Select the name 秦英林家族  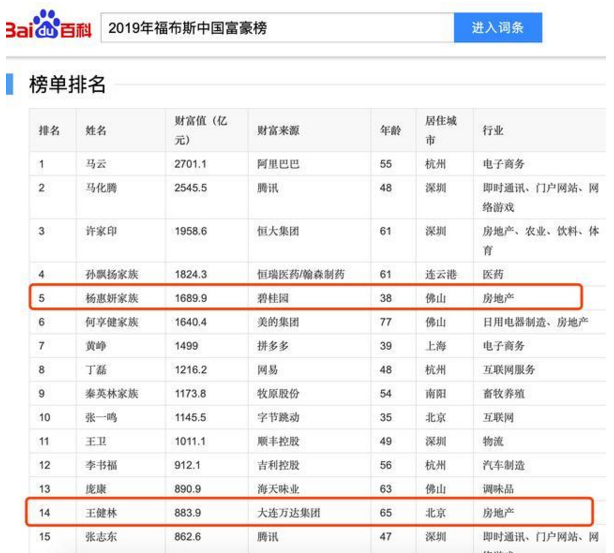112,394
